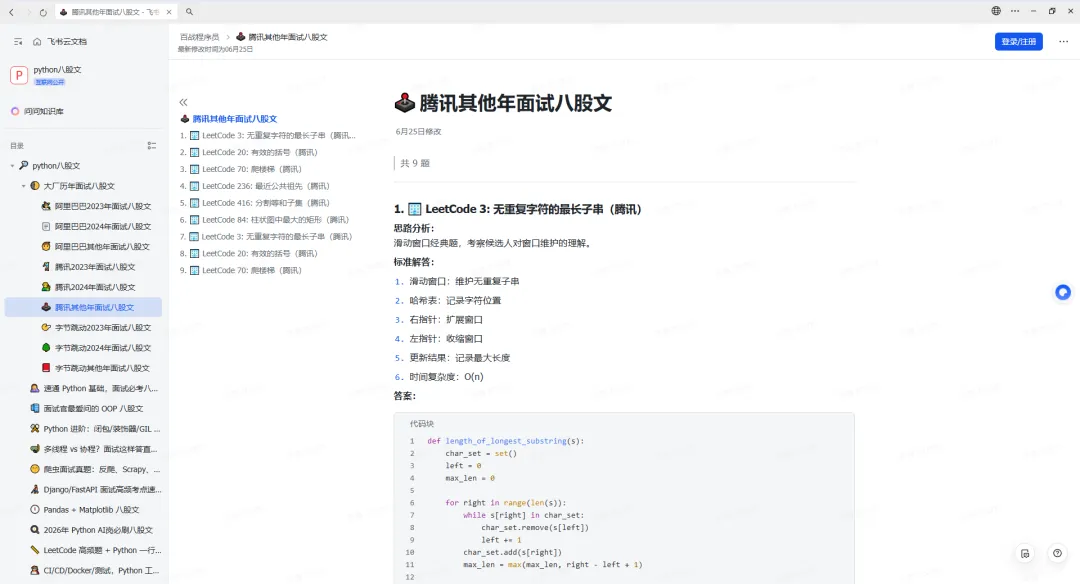
Task: Open 2026年 Python AI岗必刷八股文 document
Action: coord(98,530)
